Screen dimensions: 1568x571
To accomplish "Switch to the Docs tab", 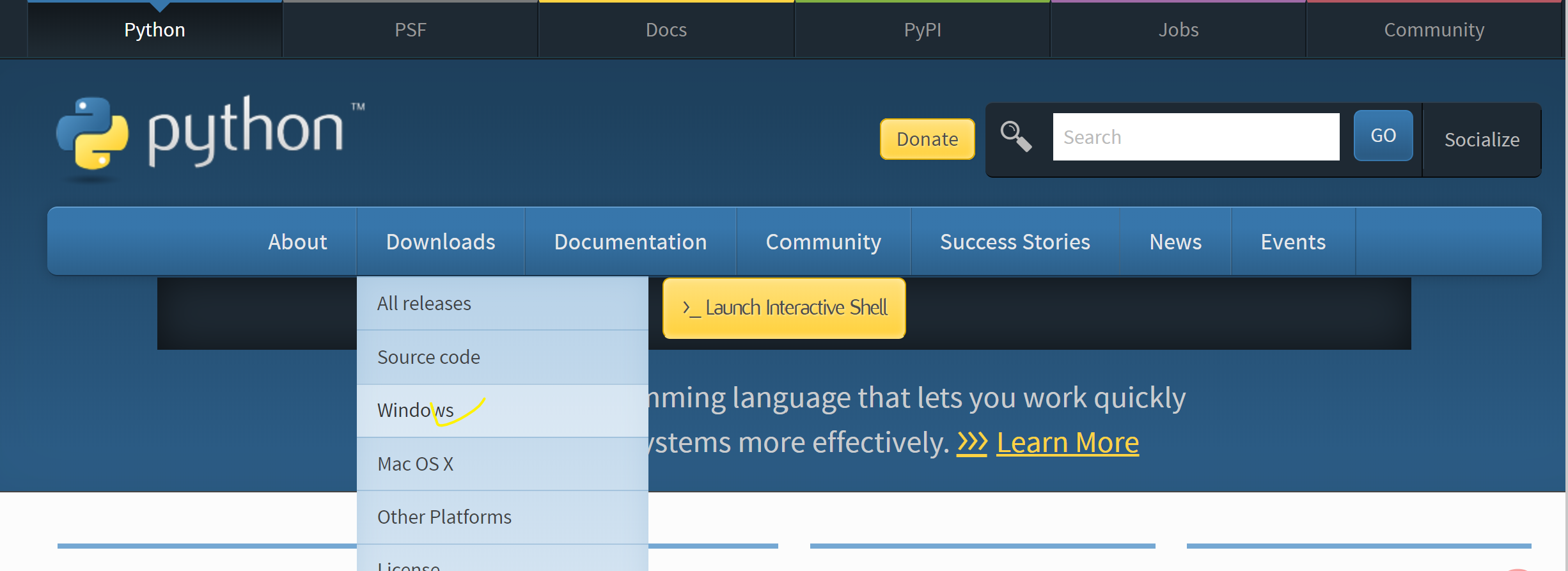I will (666, 30).
